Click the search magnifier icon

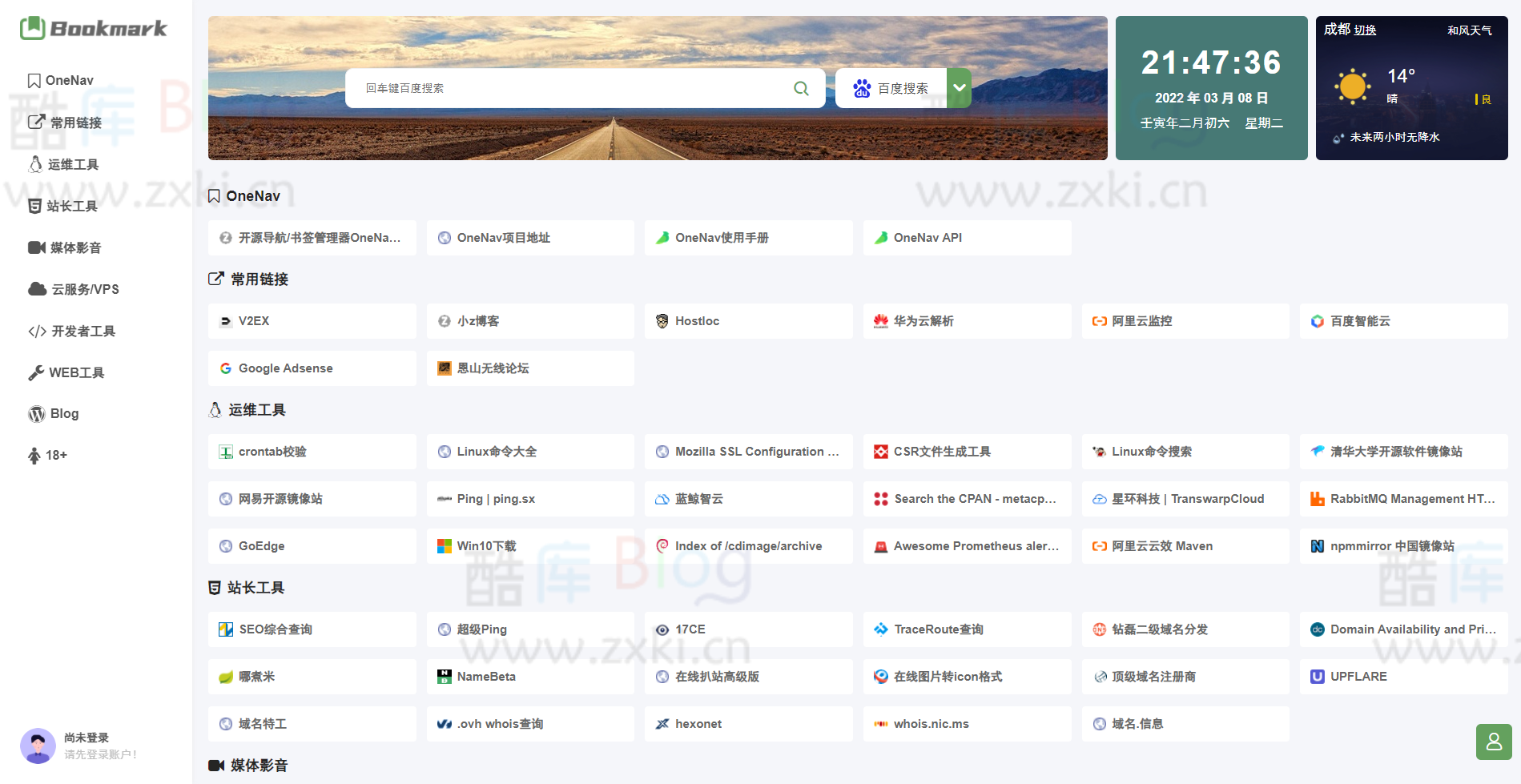coord(800,88)
